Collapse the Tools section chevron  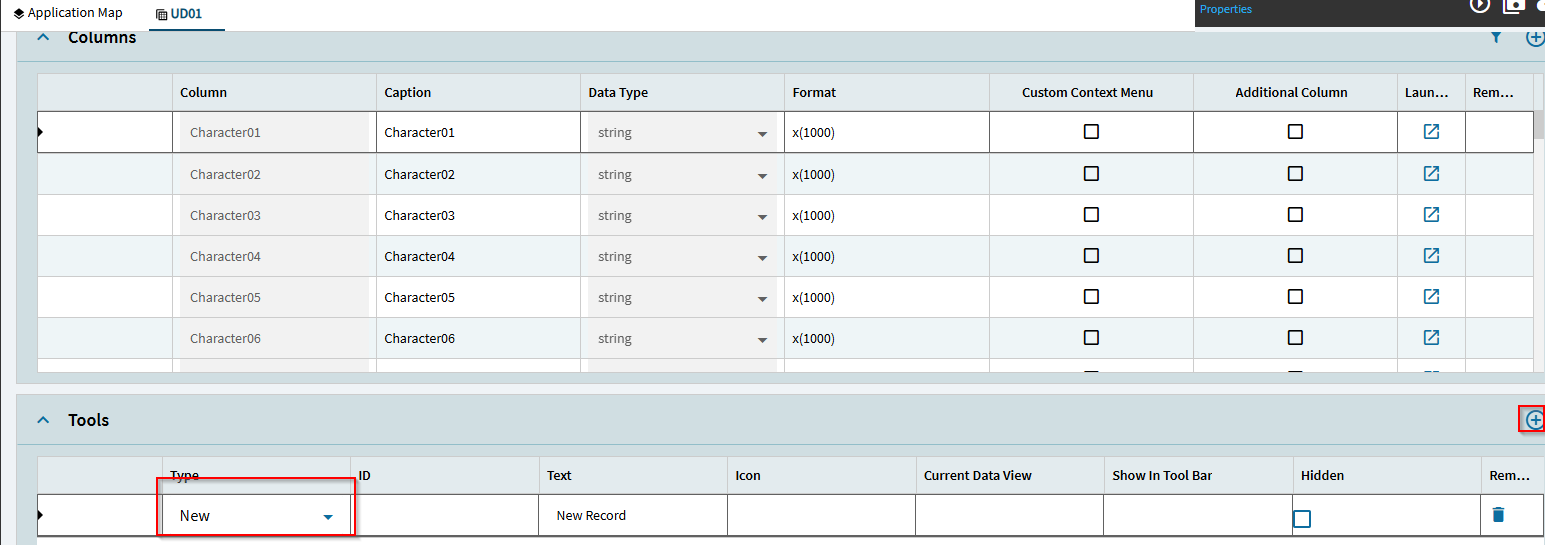(x=43, y=420)
